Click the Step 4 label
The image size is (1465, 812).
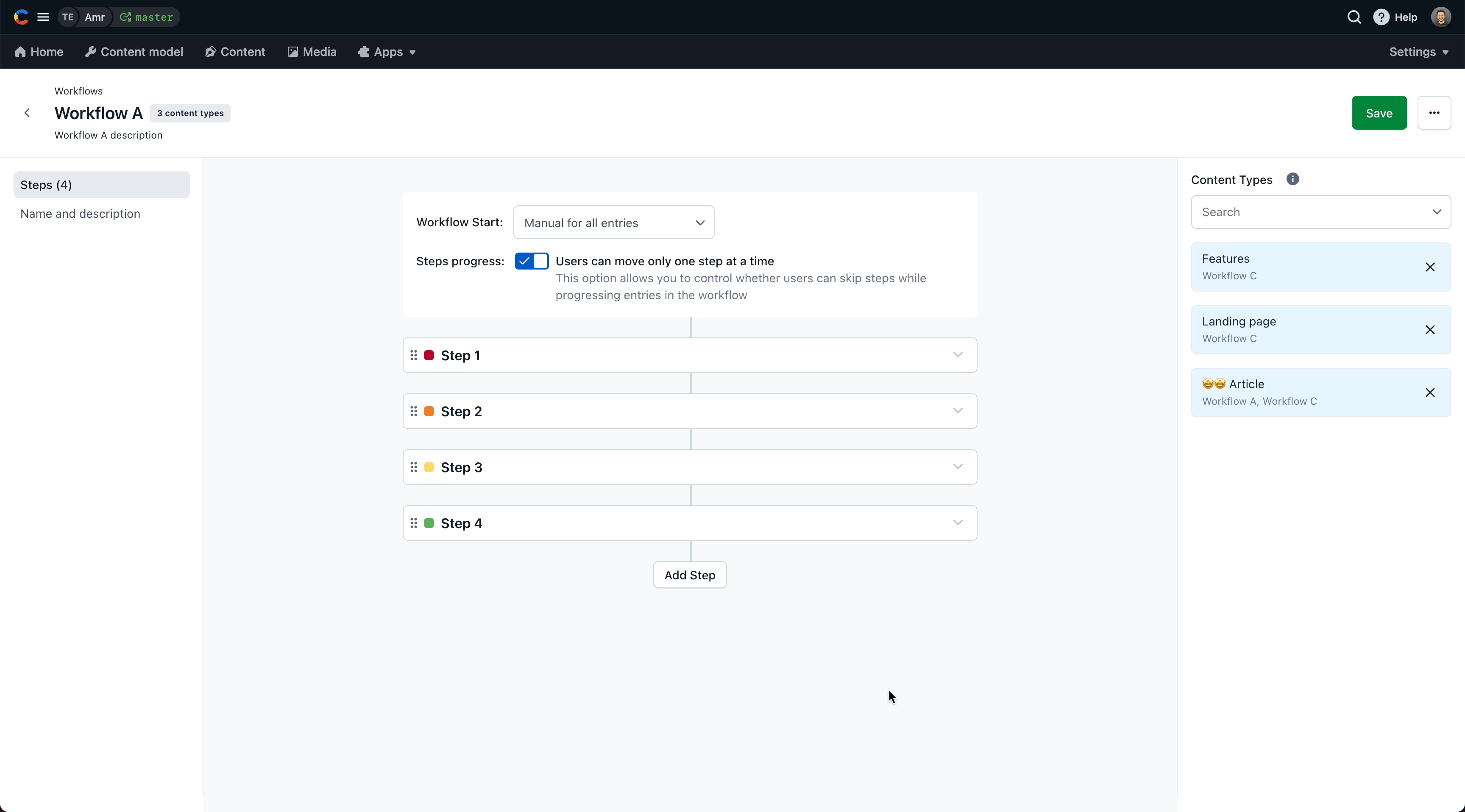point(462,523)
